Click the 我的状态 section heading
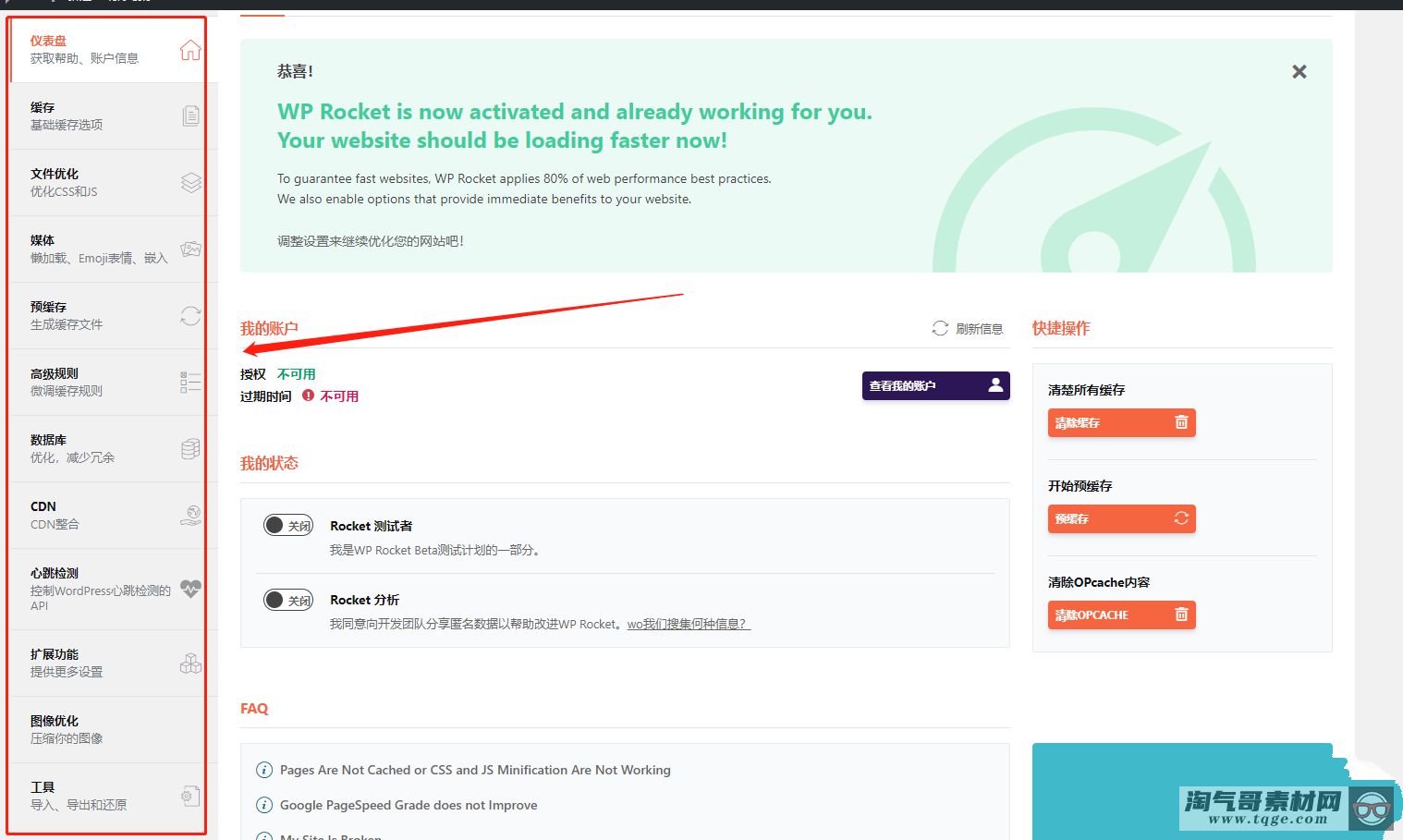The width and height of the screenshot is (1403, 840). coord(269,463)
